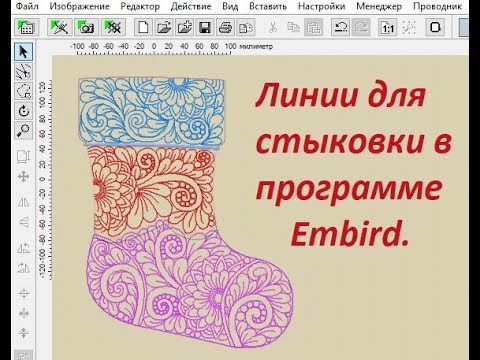Click the Paste clipboard toolbar icon
Viewport: 480px width, 360px height.
coord(314,27)
